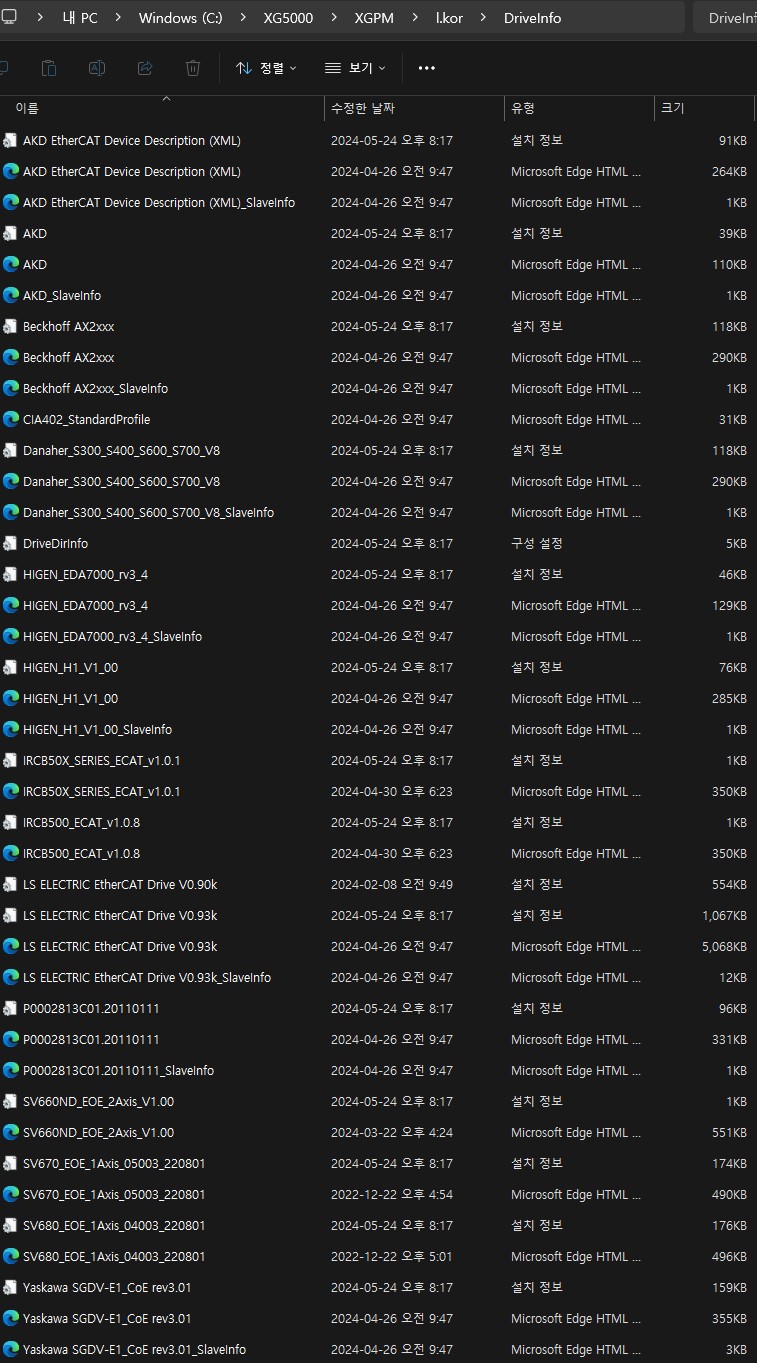This screenshot has width=757, height=1363.
Task: Expand the chevron after Windows (C:) in path
Action: click(247, 18)
